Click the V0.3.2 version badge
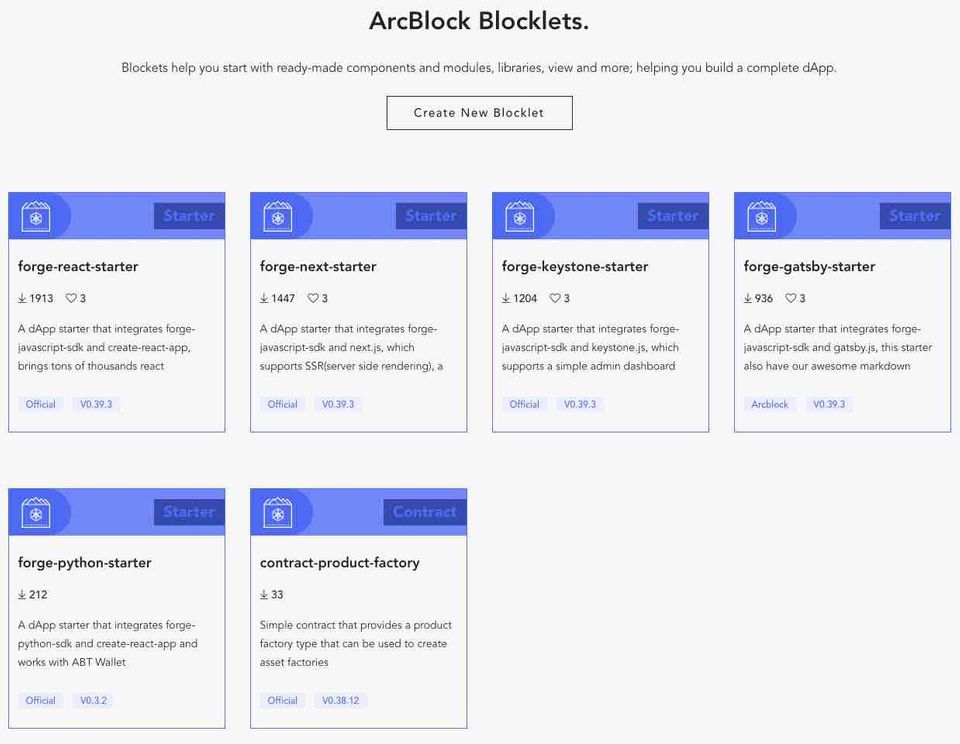 [94, 700]
